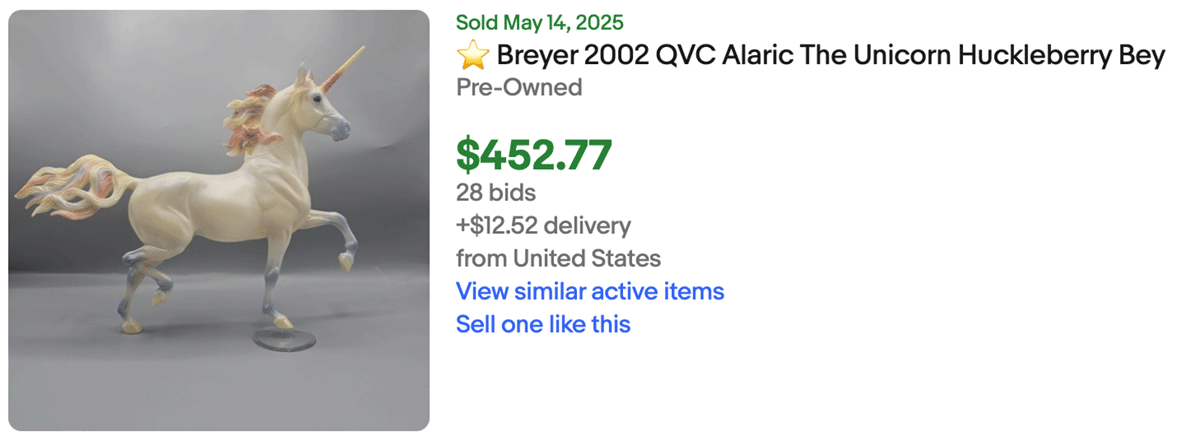The width and height of the screenshot is (1200, 441).
Task: Select the $452.77 sold price
Action: 534,153
